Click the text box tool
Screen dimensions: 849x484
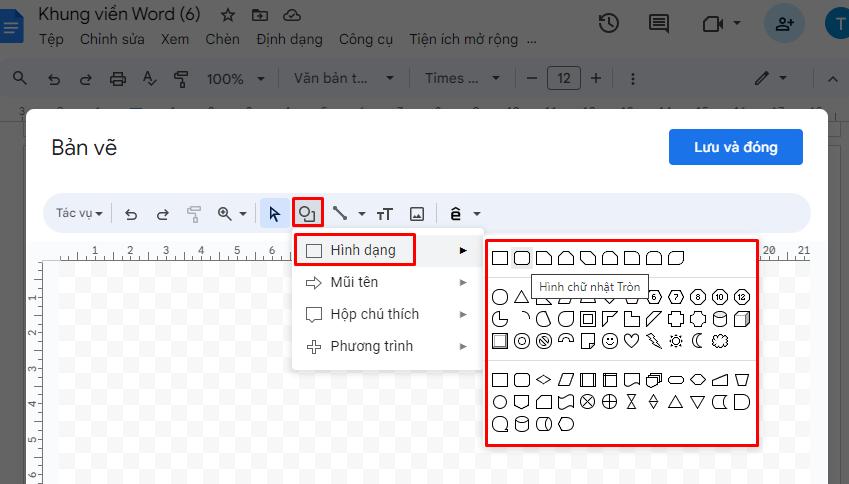click(385, 213)
